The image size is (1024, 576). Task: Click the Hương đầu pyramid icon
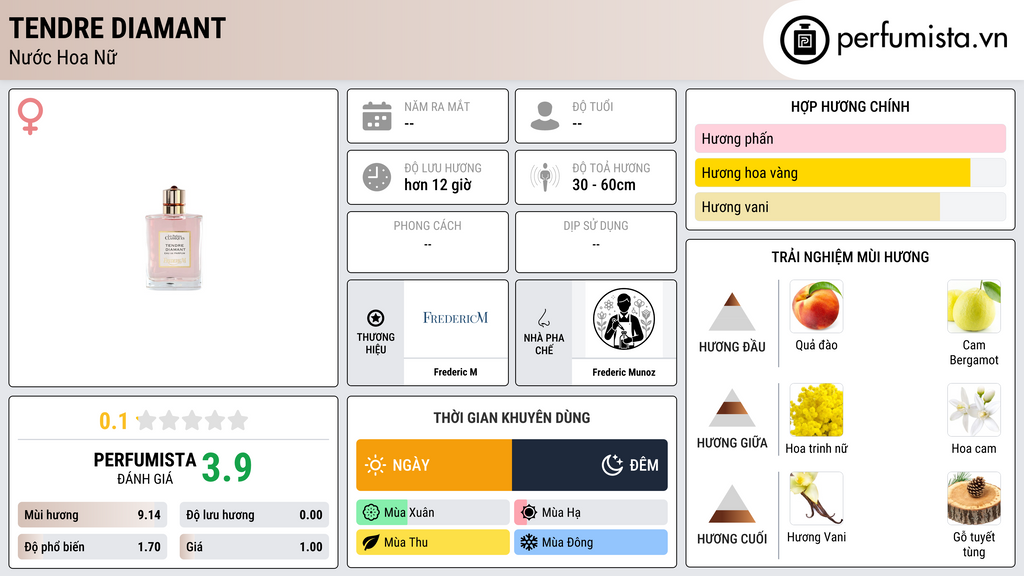[732, 312]
